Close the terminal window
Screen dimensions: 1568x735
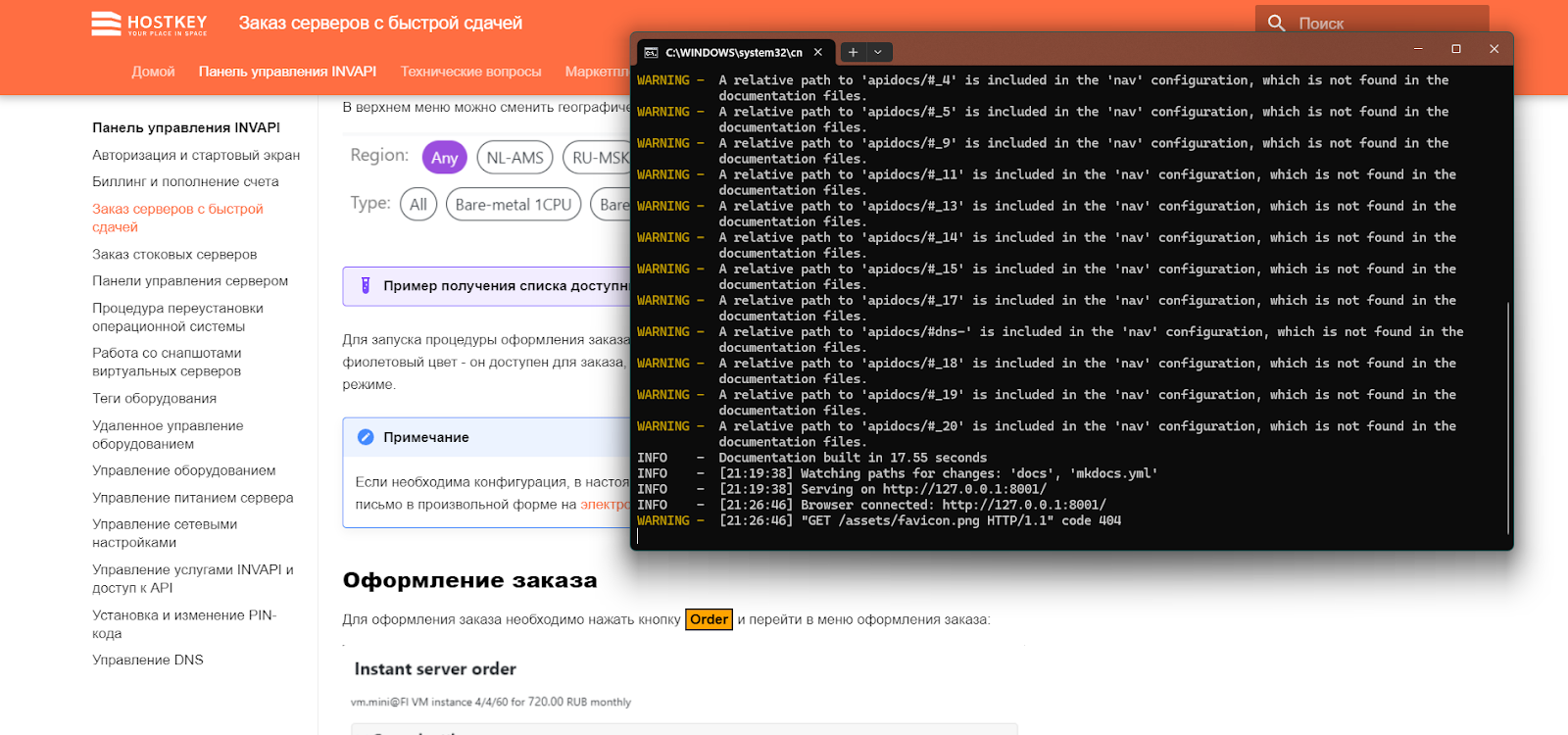[x=1494, y=49]
